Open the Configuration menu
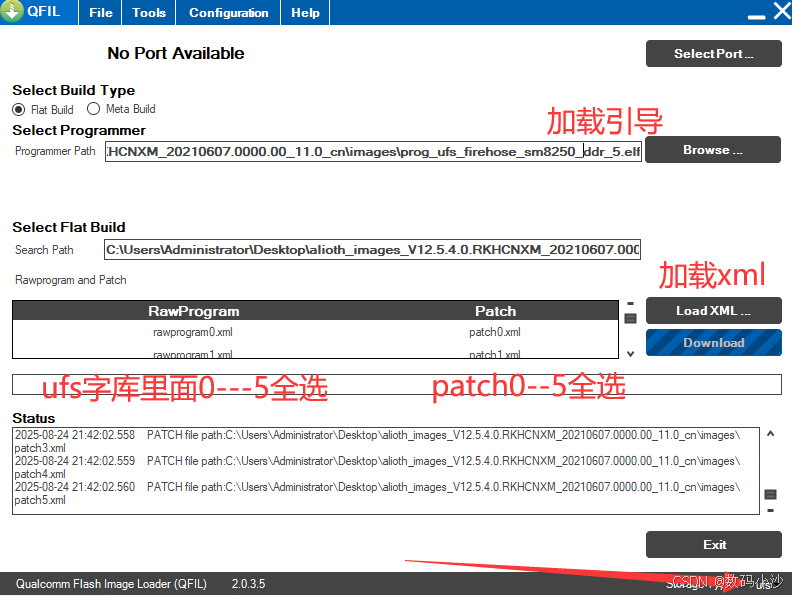 pyautogui.click(x=228, y=13)
